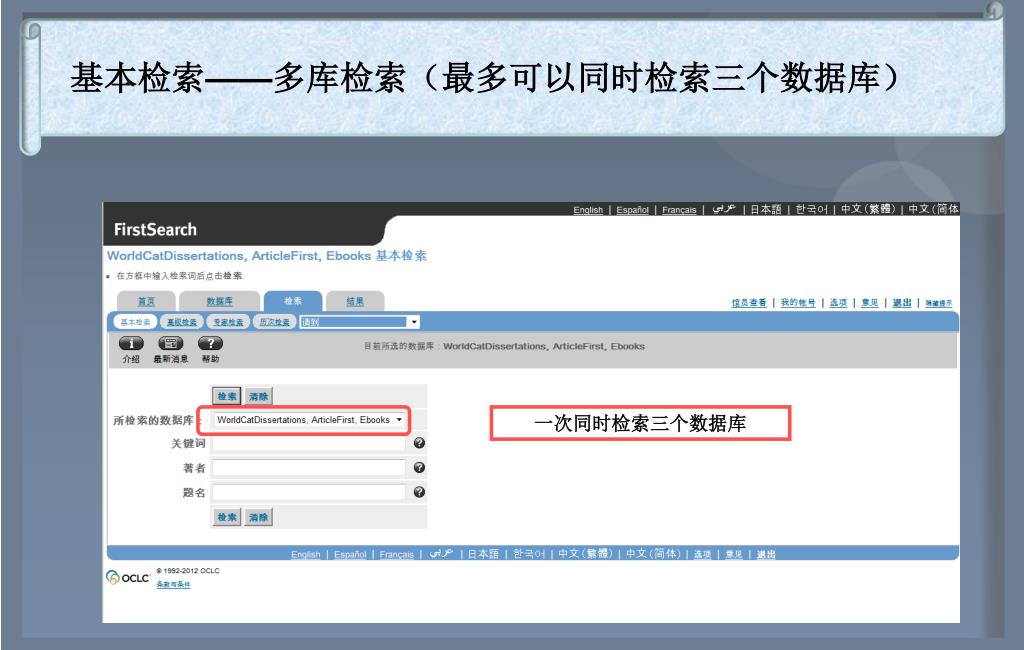The image size is (1024, 650).
Task: Click Arabic language in footer bar
Action: click(441, 553)
